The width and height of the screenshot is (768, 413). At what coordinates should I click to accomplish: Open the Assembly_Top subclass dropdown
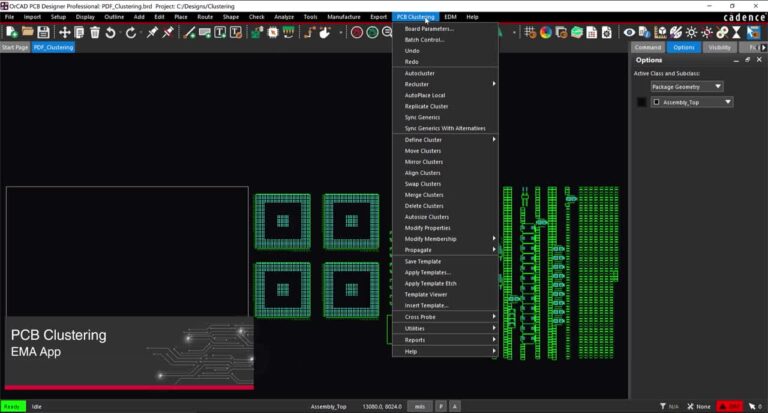pos(692,102)
